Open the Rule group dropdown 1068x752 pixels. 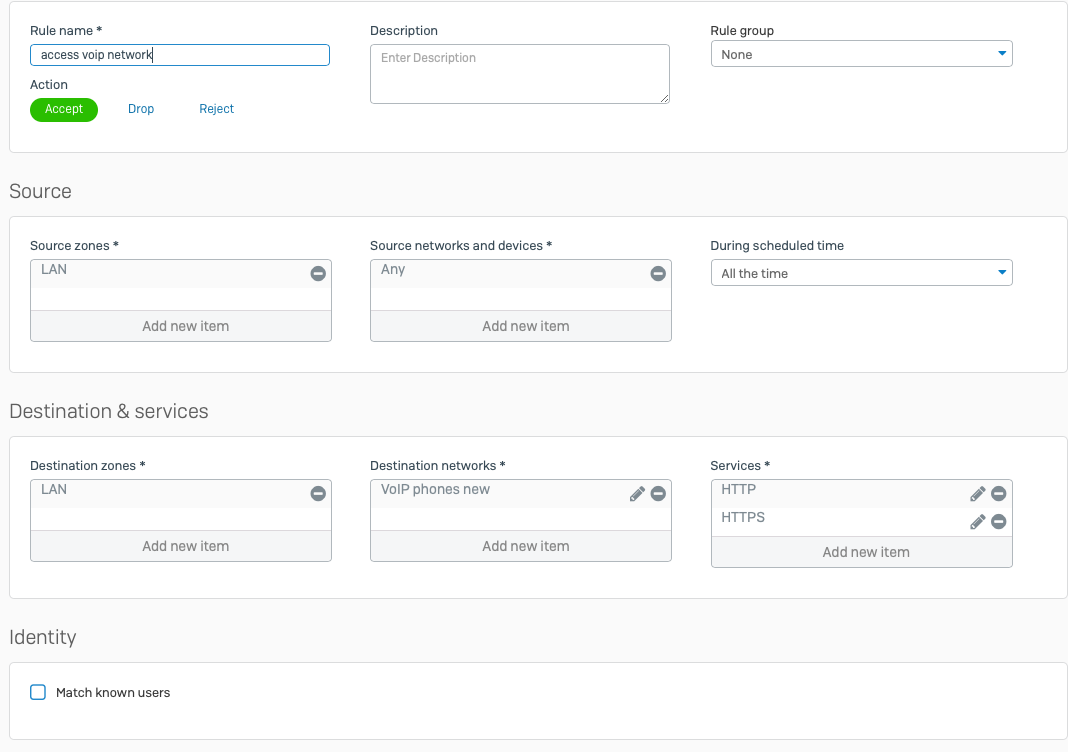tap(861, 54)
